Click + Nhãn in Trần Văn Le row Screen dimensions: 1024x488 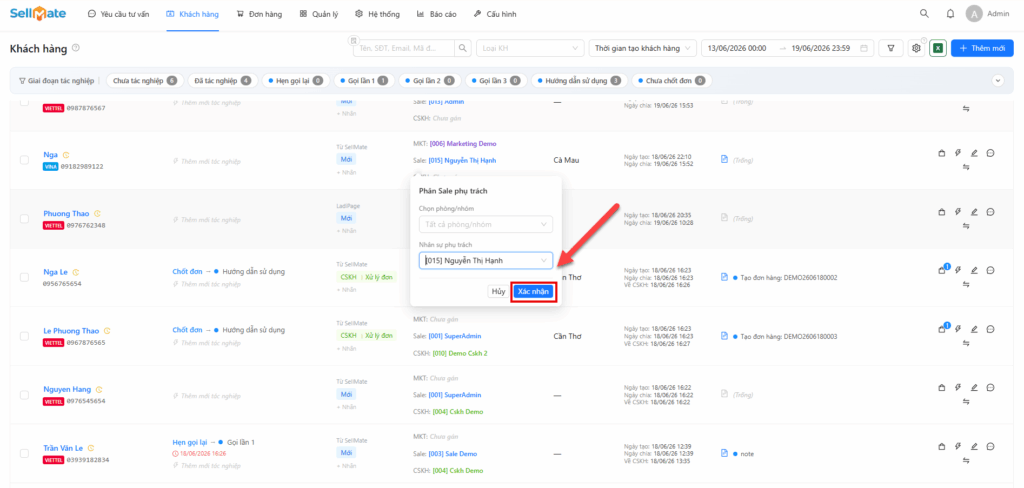point(347,466)
